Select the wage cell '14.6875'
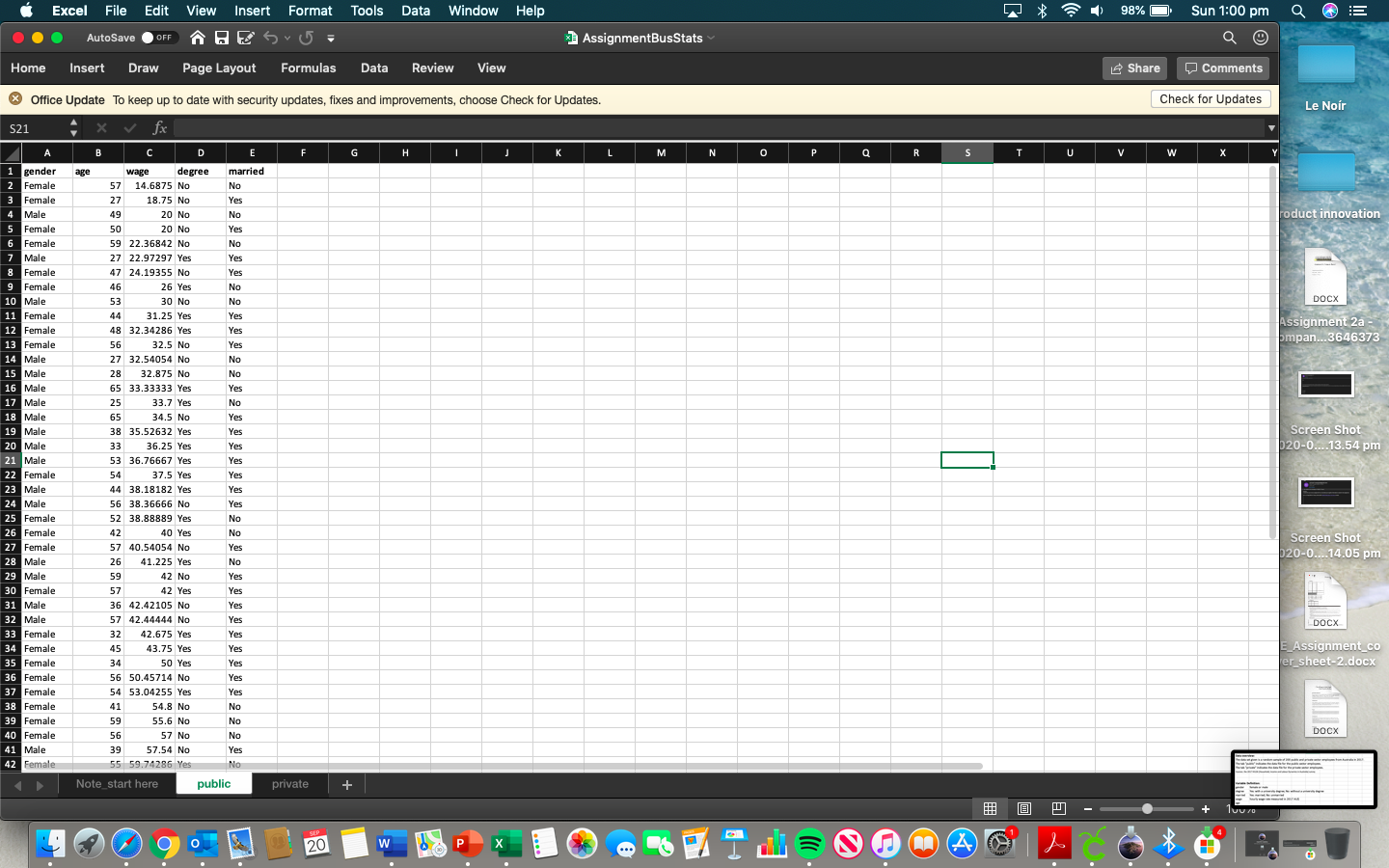 [150, 185]
